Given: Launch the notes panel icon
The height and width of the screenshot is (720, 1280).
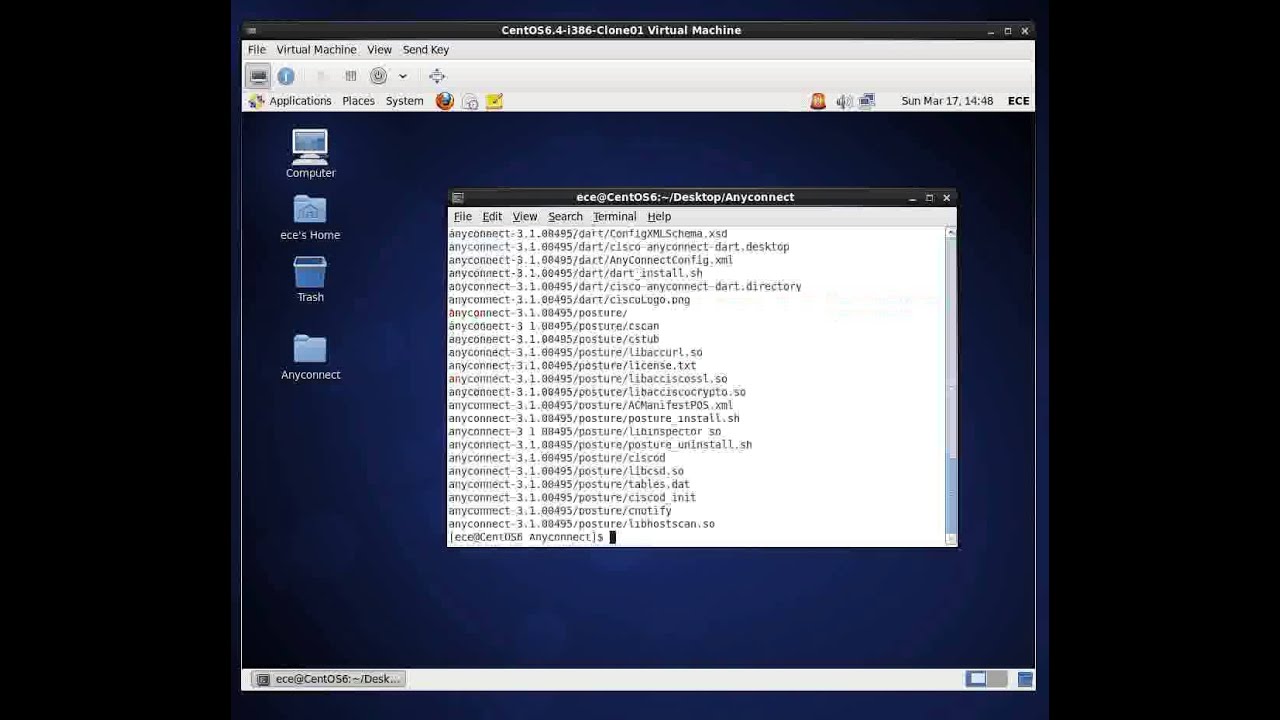Looking at the screenshot, I should [x=494, y=101].
